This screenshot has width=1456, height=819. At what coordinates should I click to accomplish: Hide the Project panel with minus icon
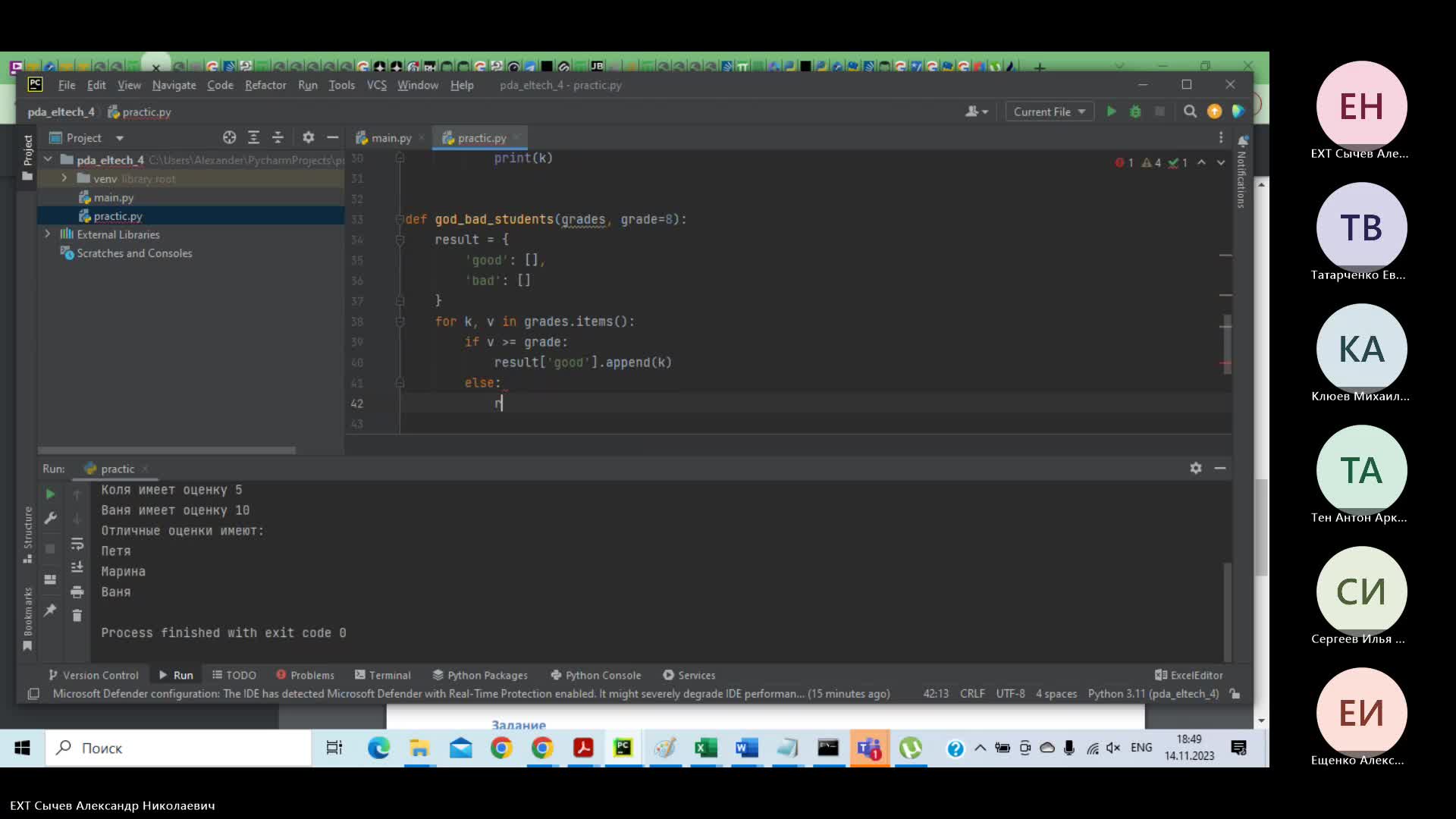332,137
